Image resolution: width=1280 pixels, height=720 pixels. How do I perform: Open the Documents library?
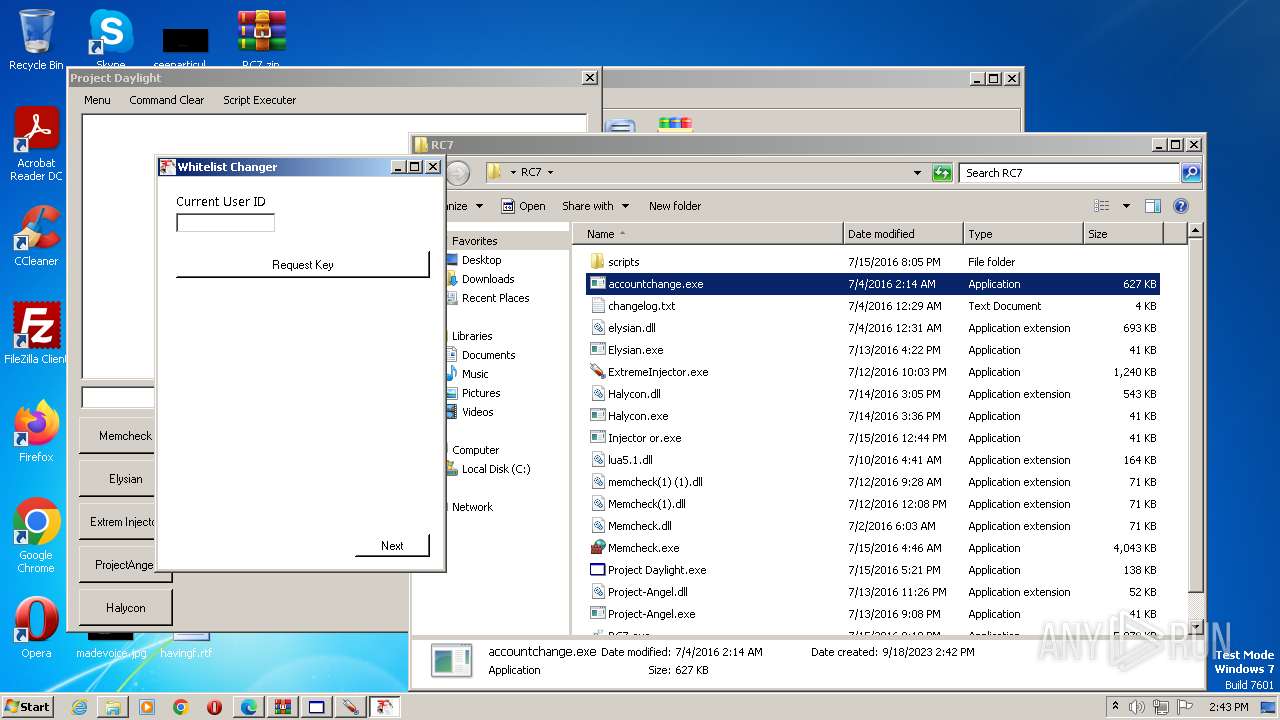click(x=488, y=355)
